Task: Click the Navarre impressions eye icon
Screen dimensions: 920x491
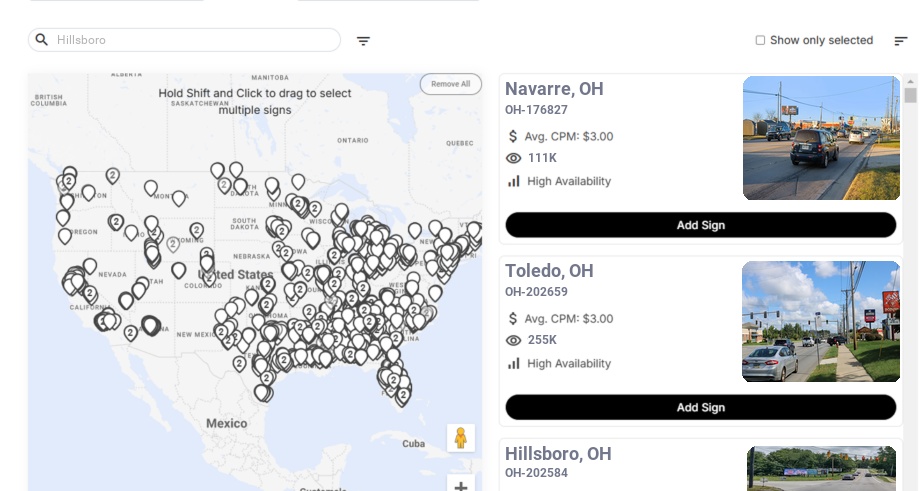Action: click(x=514, y=158)
